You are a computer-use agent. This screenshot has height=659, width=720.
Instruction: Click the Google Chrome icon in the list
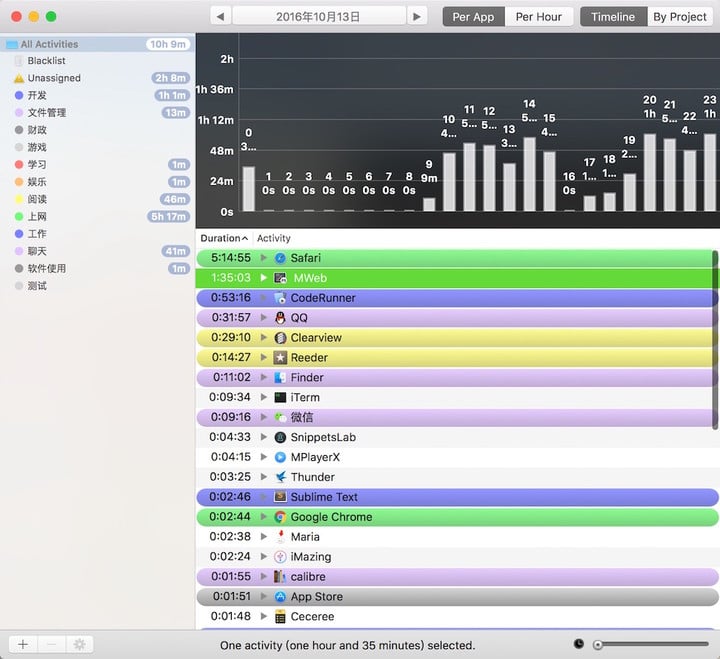point(280,517)
